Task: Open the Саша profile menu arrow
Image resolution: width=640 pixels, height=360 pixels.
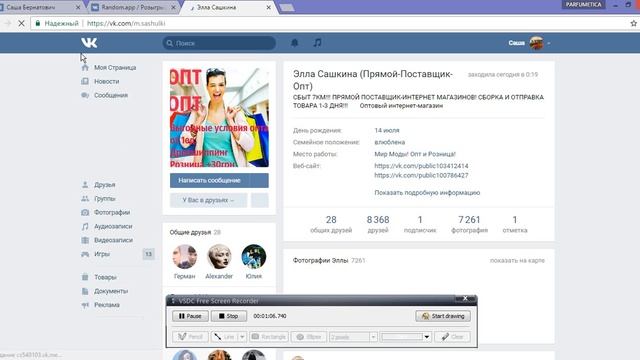Action: point(549,43)
